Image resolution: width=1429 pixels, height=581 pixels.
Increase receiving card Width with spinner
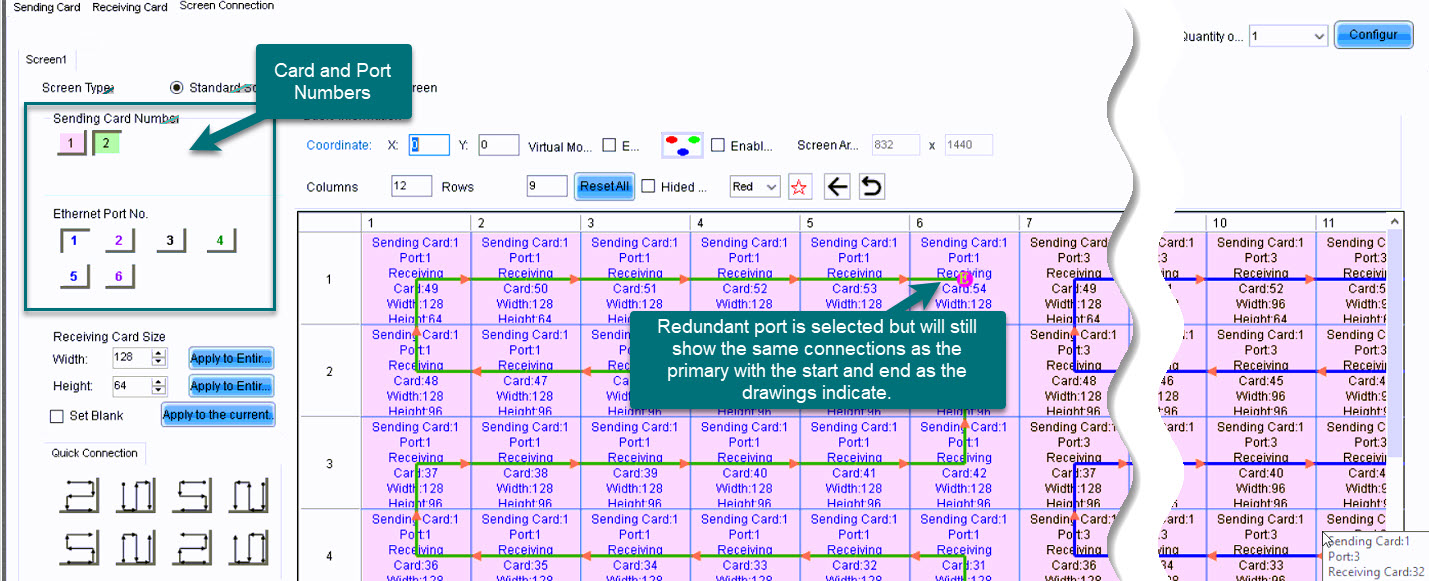159,354
